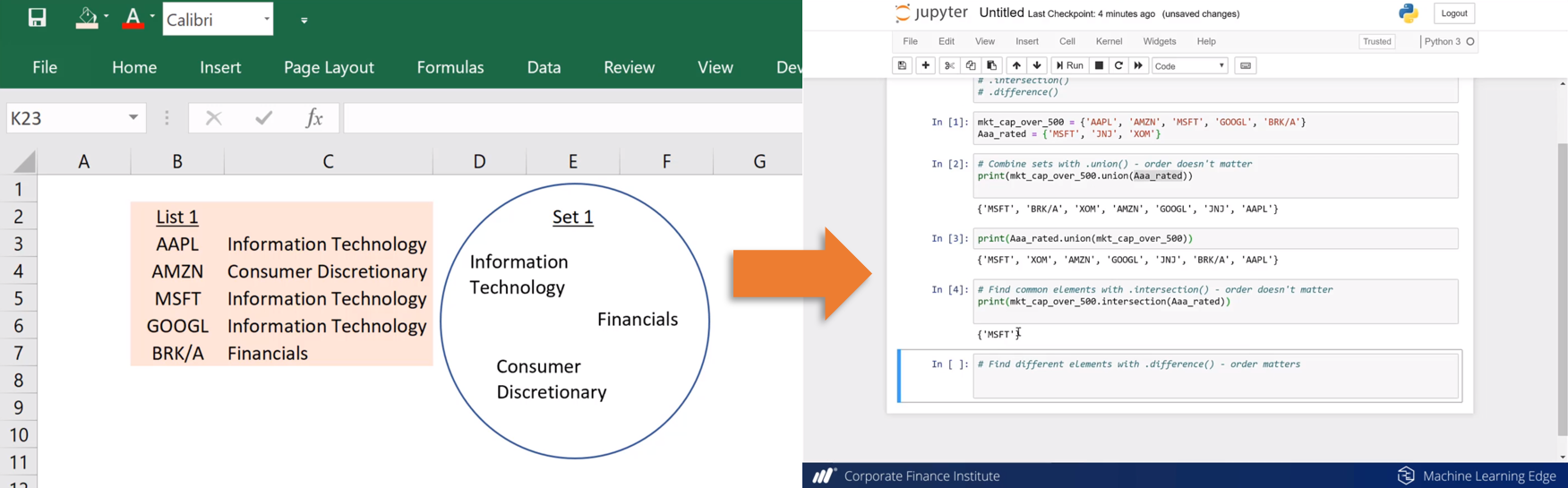The width and height of the screenshot is (1568, 488).
Task: Move the selected cell up with the arrow icon
Action: [1015, 65]
